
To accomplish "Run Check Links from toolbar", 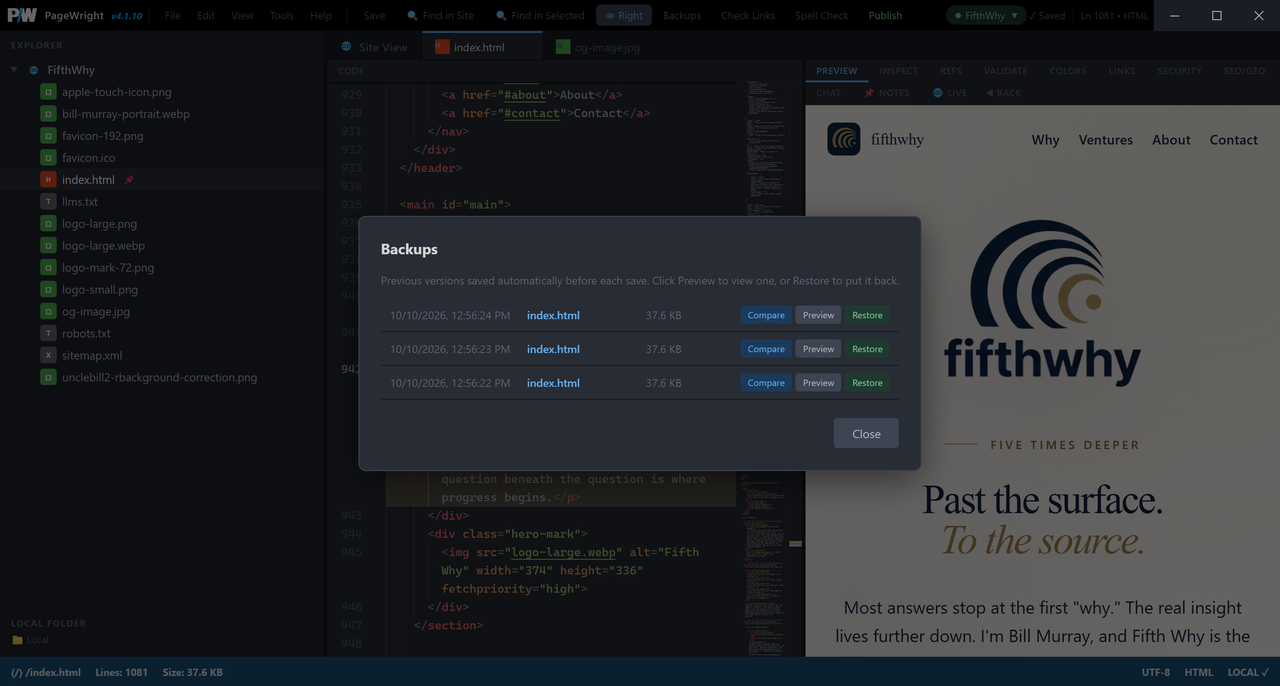I will coord(748,16).
